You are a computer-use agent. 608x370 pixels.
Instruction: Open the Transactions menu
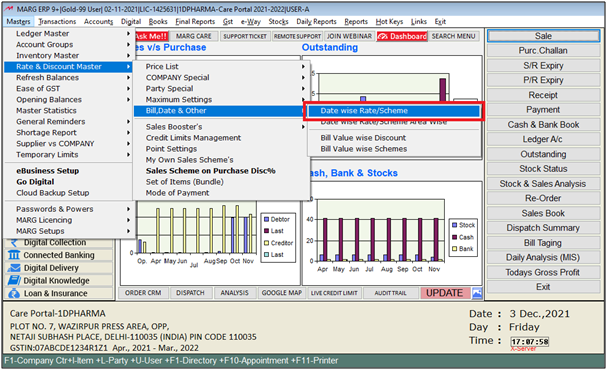coord(57,22)
